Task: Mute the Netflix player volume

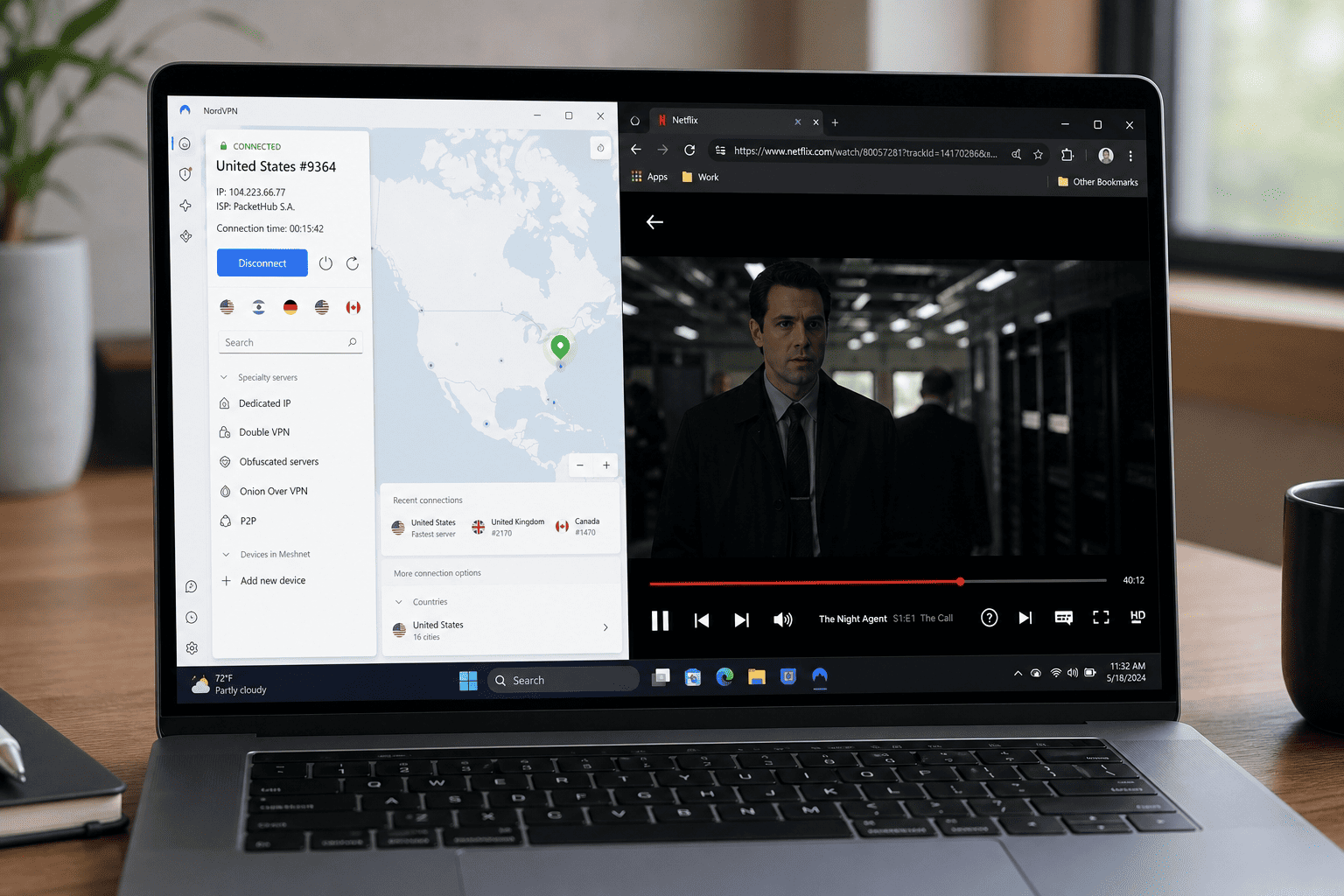Action: [783, 619]
